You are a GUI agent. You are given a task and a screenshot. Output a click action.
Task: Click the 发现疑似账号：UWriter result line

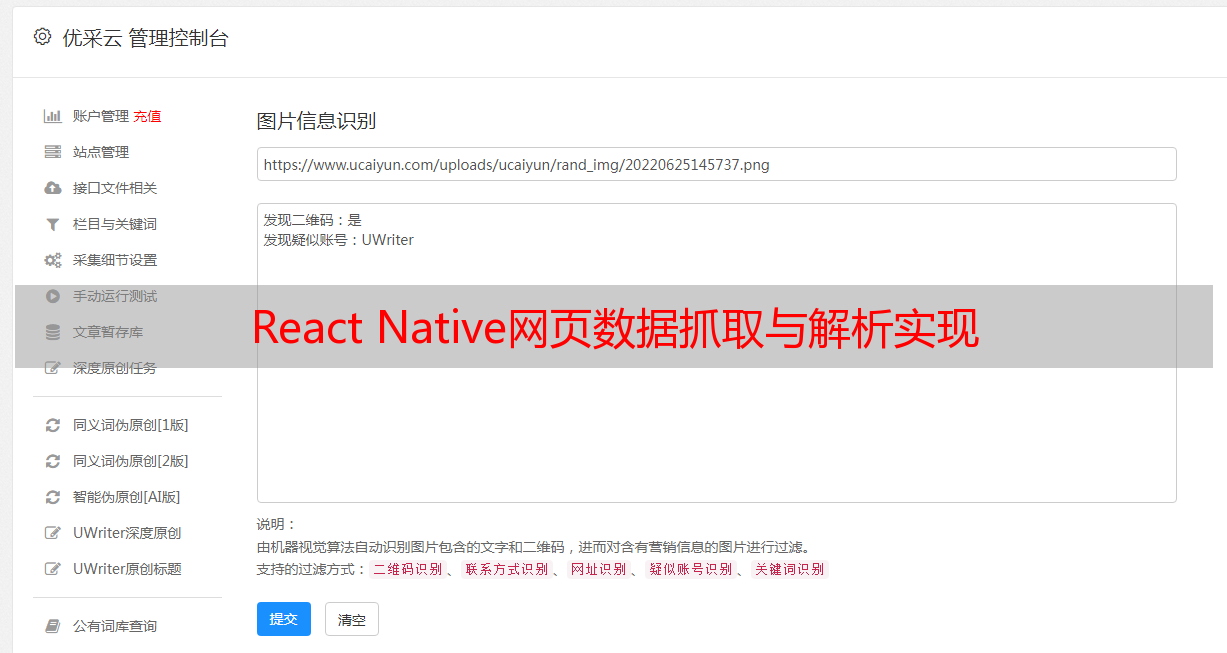339,240
